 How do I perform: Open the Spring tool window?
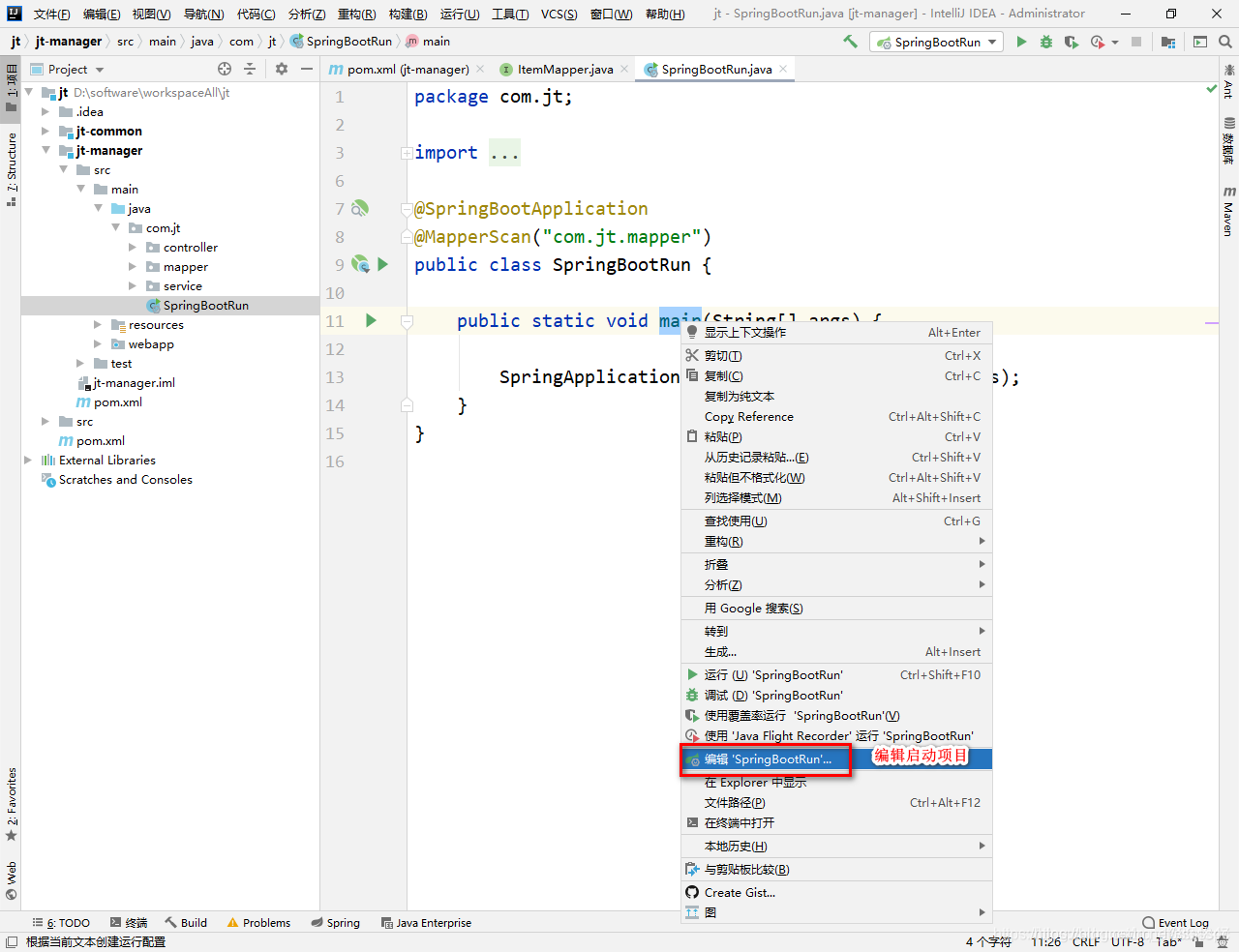coord(335,923)
